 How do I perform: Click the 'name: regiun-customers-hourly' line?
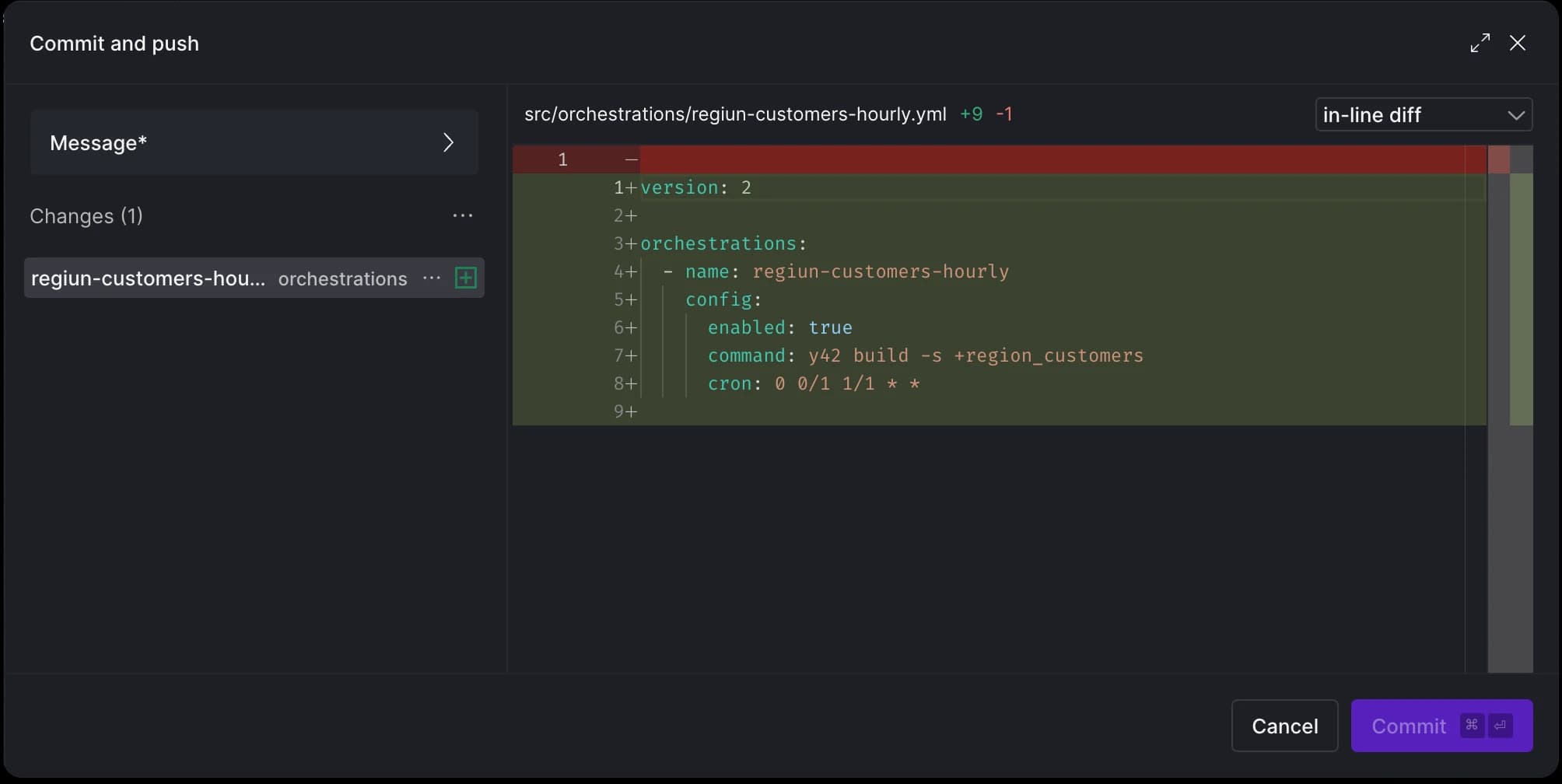coord(1000,271)
